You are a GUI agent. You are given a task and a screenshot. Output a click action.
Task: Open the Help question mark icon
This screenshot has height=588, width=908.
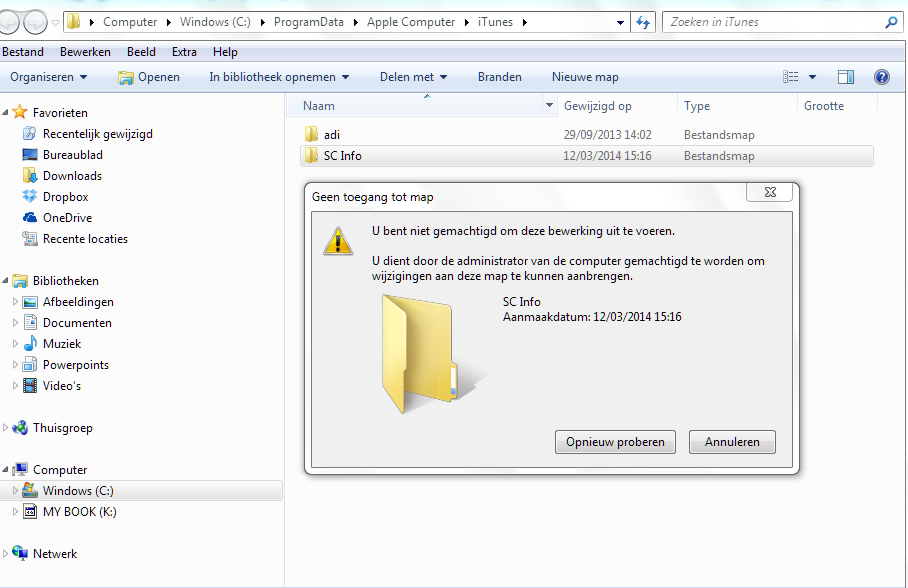tap(881, 77)
